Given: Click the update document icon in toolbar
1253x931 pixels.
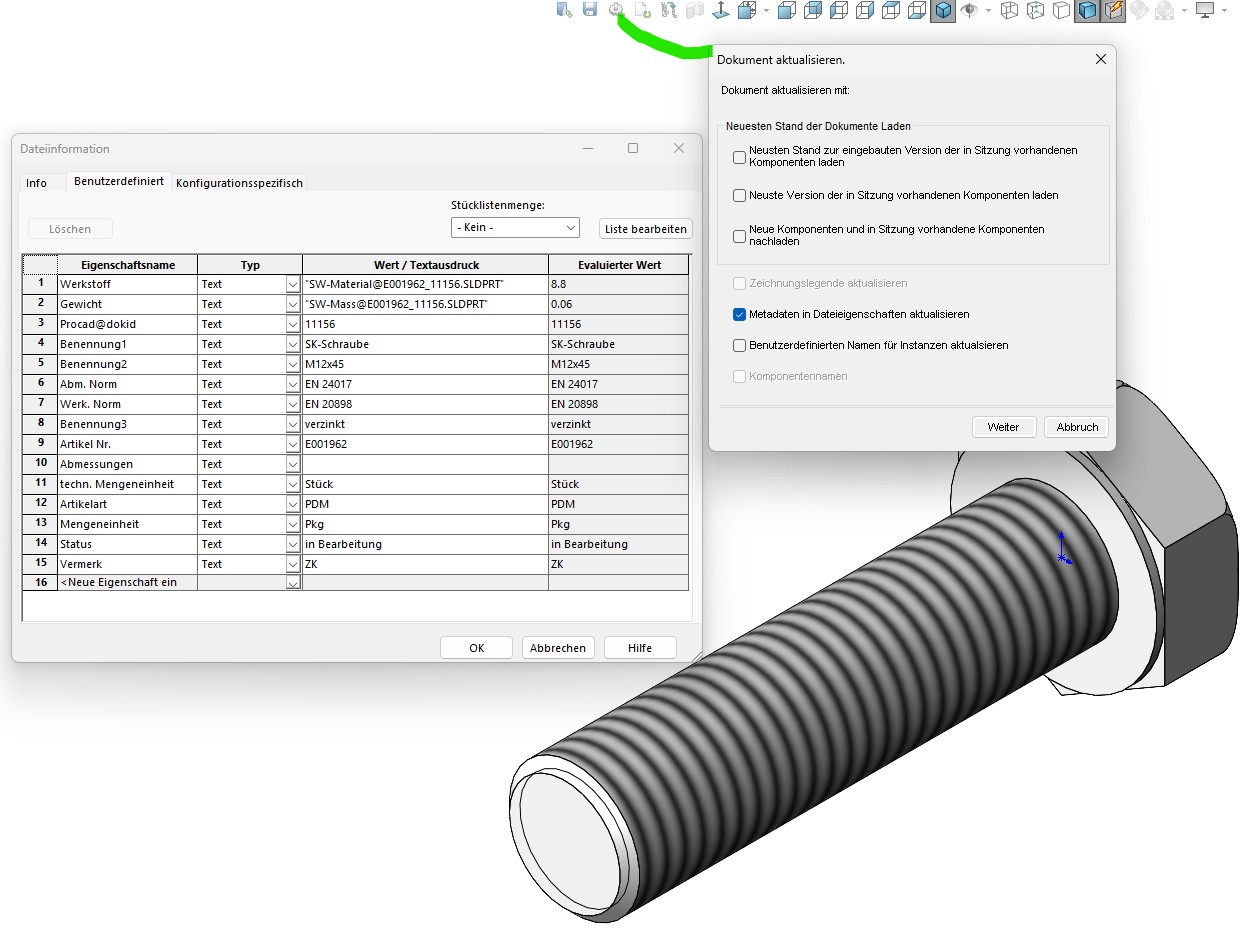Looking at the screenshot, I should [x=617, y=10].
